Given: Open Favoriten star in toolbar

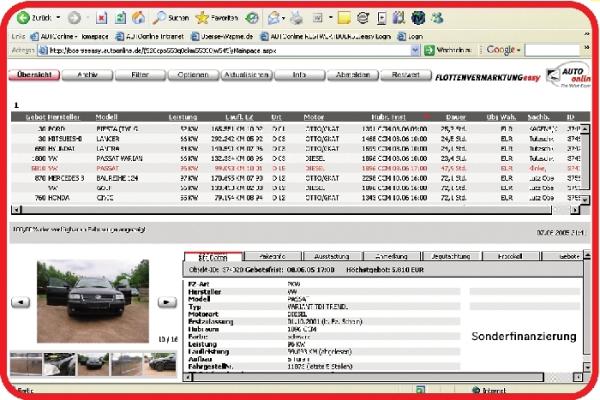Looking at the screenshot, I should pyautogui.click(x=214, y=18).
